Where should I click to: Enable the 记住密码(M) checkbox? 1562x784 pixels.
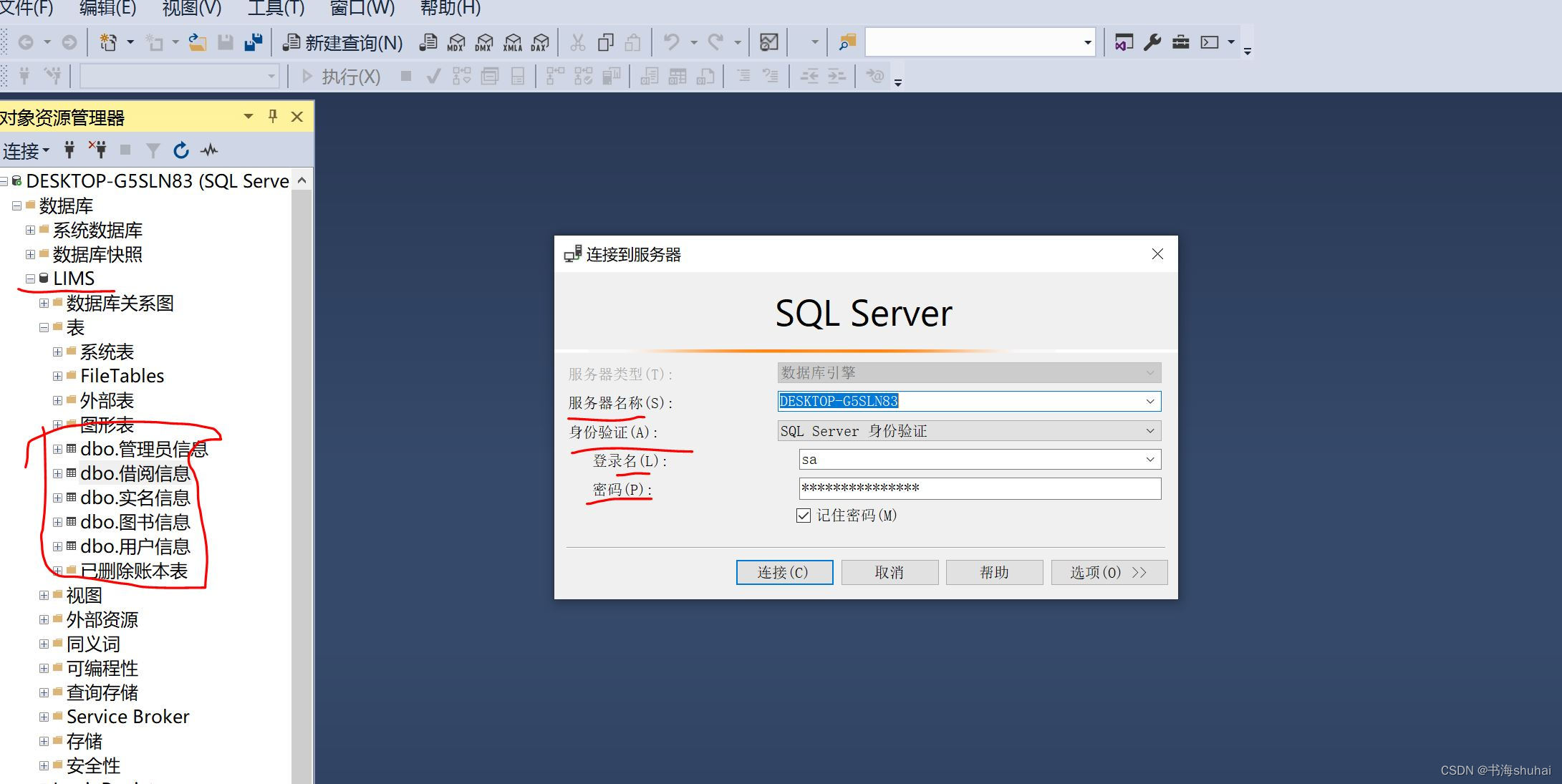[x=803, y=516]
